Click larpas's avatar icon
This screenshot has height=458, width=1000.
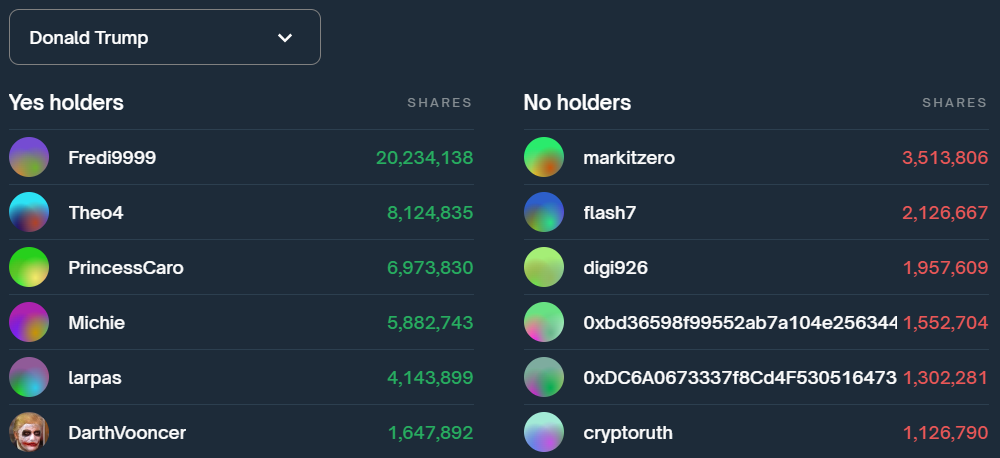pyautogui.click(x=29, y=377)
